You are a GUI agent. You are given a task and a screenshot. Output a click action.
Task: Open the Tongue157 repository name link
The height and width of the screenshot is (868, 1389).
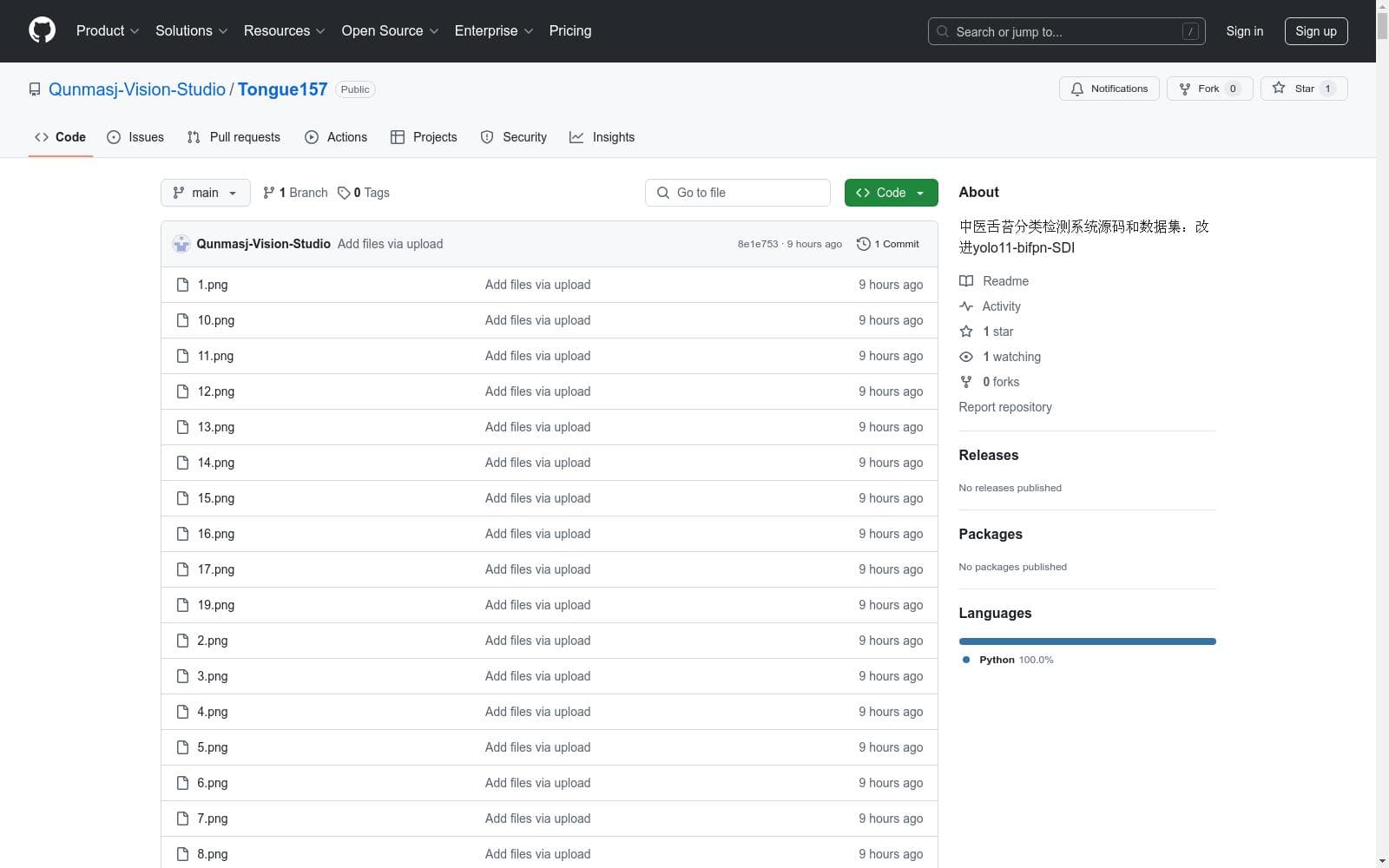[x=282, y=89]
